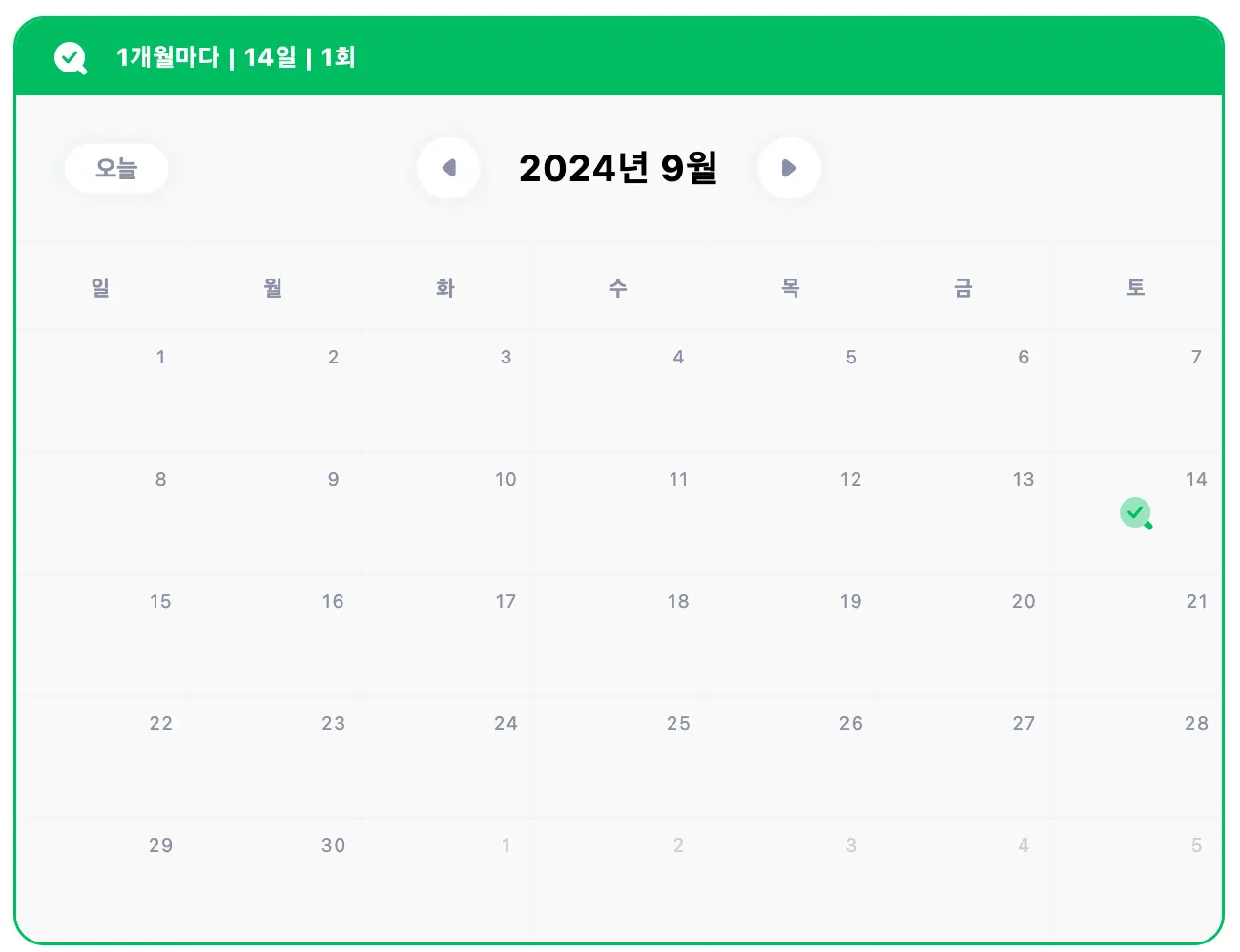This screenshot has width=1240, height=952.
Task: Click the checkmark event icon on day 14
Action: [x=1135, y=513]
